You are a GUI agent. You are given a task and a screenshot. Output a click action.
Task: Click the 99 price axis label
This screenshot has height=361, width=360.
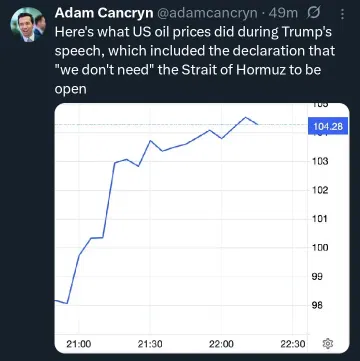coord(318,276)
